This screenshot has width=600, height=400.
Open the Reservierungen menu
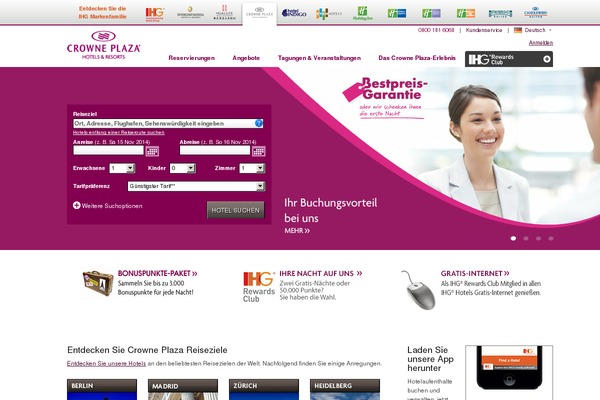click(192, 58)
